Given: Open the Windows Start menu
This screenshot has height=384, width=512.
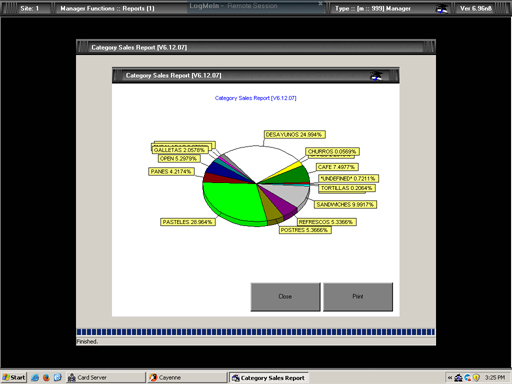Looking at the screenshot, I should pyautogui.click(x=14, y=377).
